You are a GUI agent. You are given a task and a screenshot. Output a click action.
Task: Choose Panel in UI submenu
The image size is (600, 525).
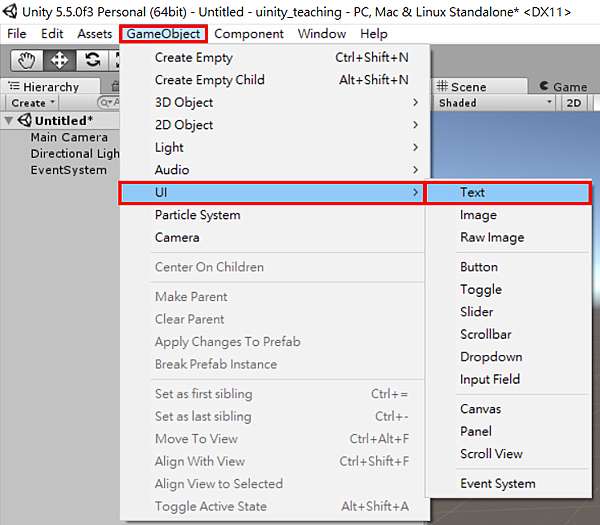[509, 432]
